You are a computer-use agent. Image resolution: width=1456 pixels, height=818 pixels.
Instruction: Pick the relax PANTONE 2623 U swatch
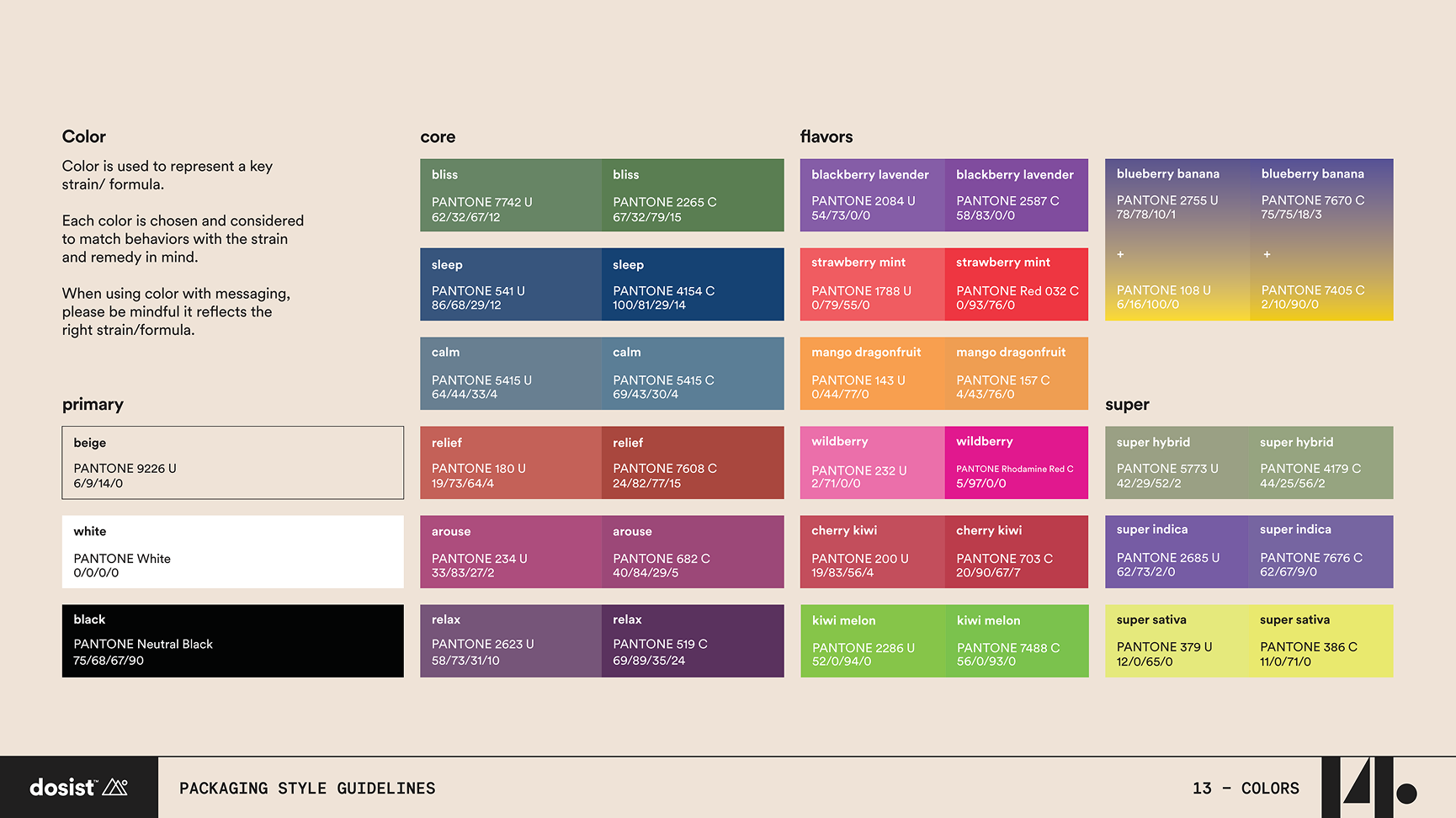click(x=511, y=641)
